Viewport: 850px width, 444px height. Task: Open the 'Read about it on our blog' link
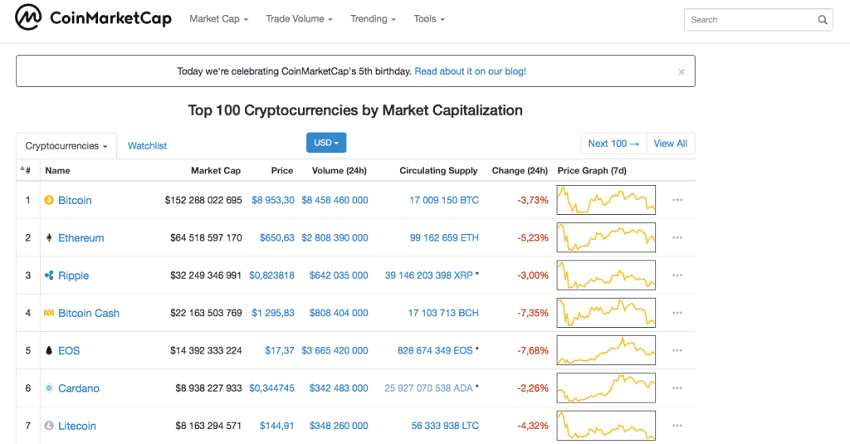(x=470, y=72)
